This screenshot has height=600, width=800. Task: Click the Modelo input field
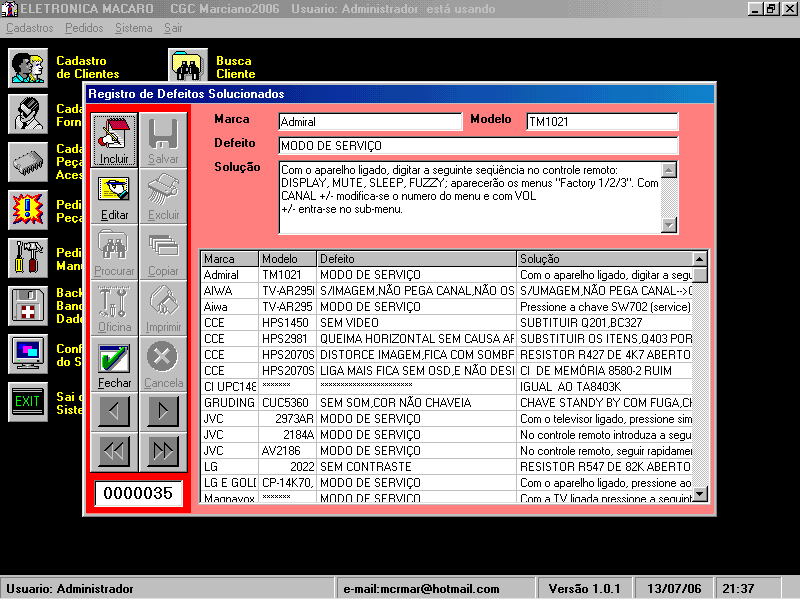[x=602, y=121]
